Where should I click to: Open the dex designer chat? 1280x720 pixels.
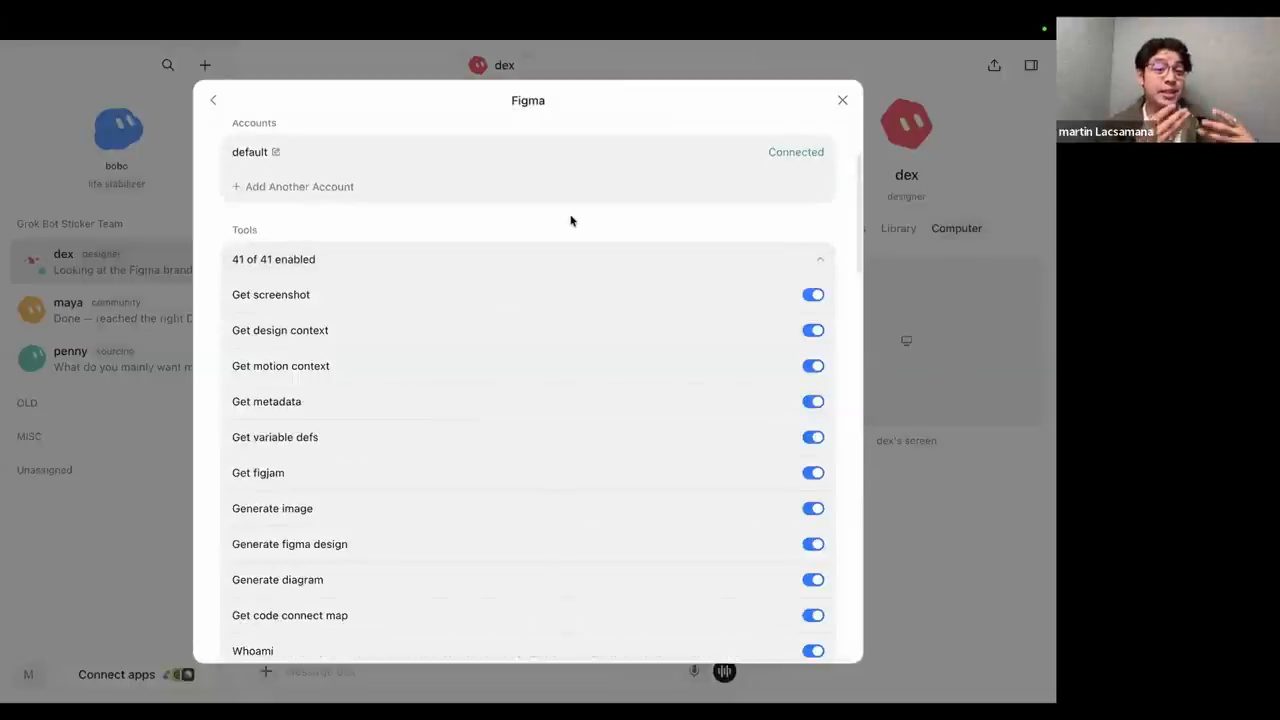click(x=104, y=262)
